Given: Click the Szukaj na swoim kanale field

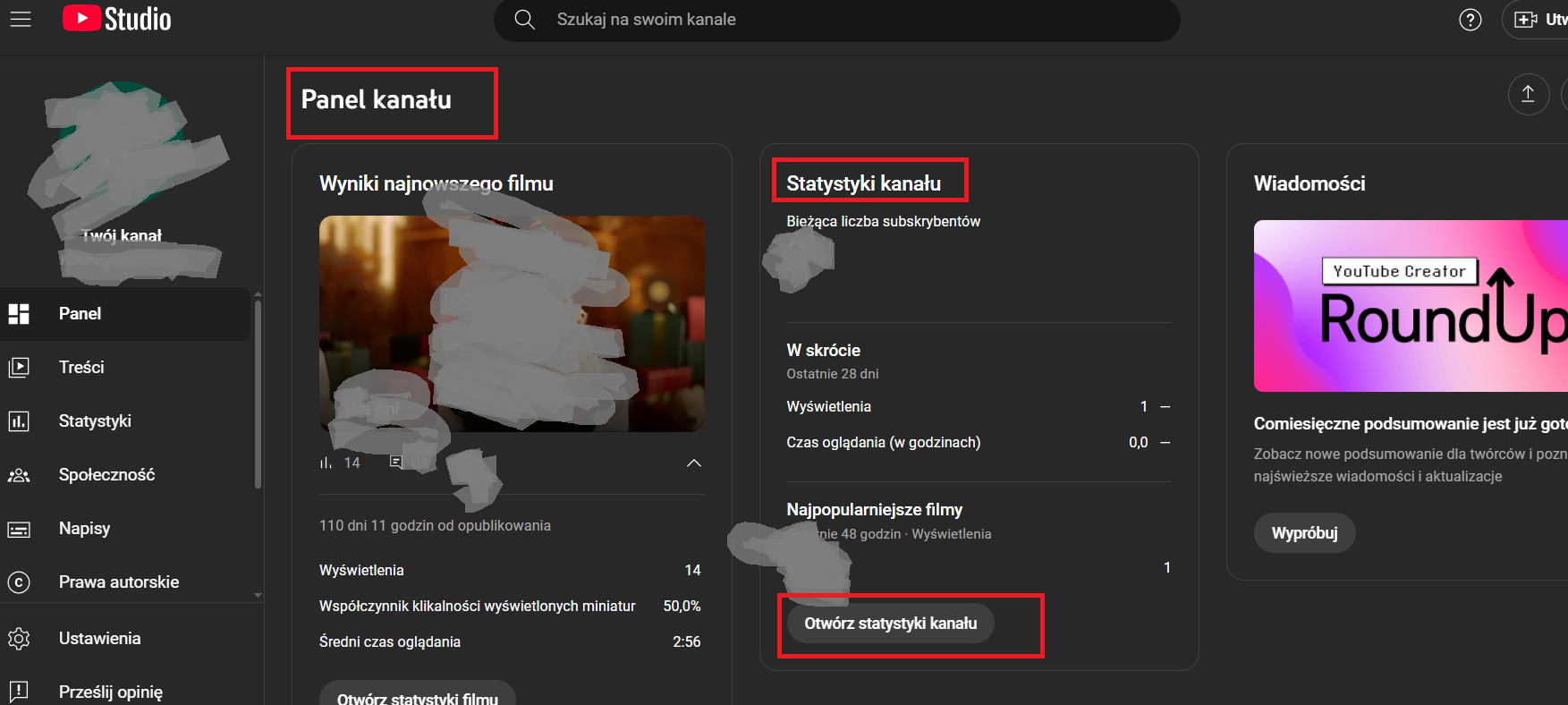Looking at the screenshot, I should point(836,20).
